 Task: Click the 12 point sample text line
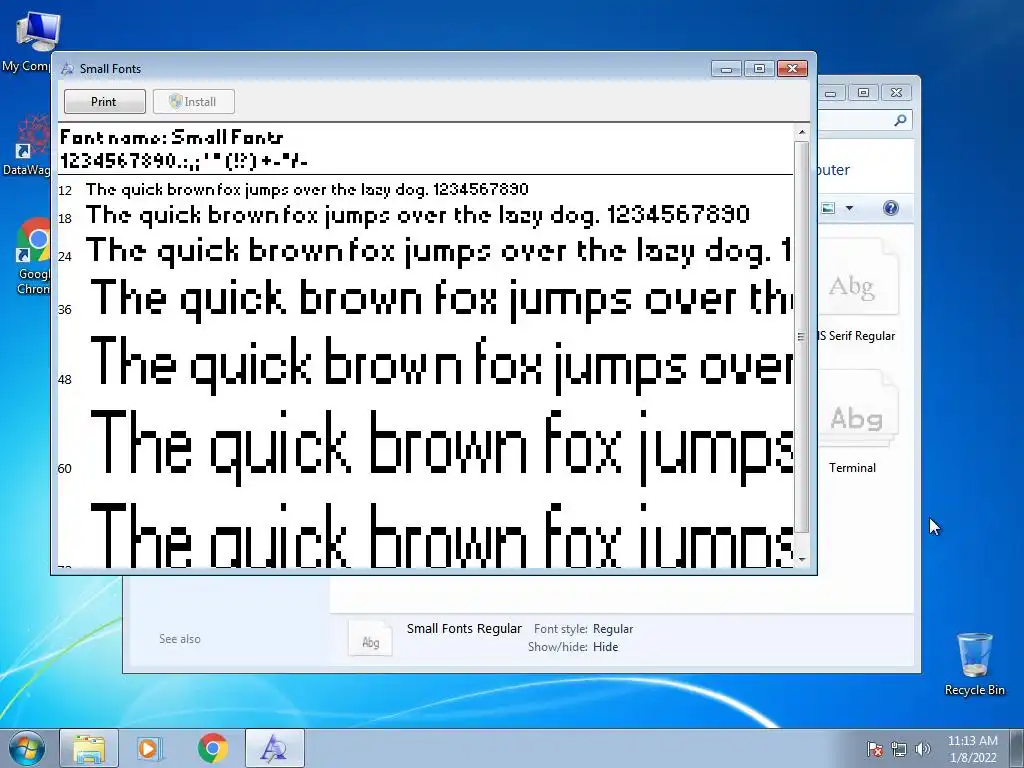coord(307,189)
